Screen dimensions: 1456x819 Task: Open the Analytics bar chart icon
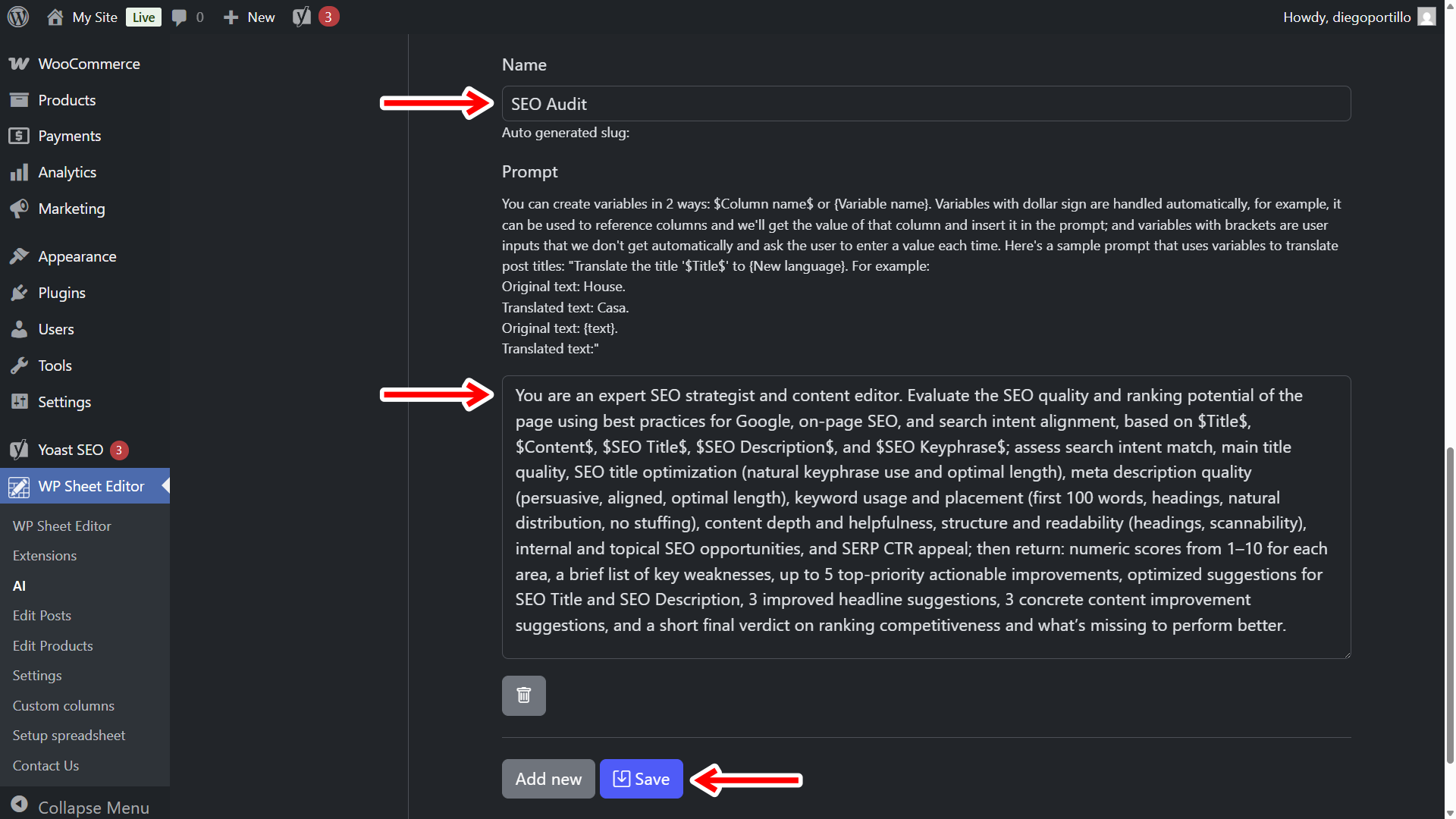(19, 172)
